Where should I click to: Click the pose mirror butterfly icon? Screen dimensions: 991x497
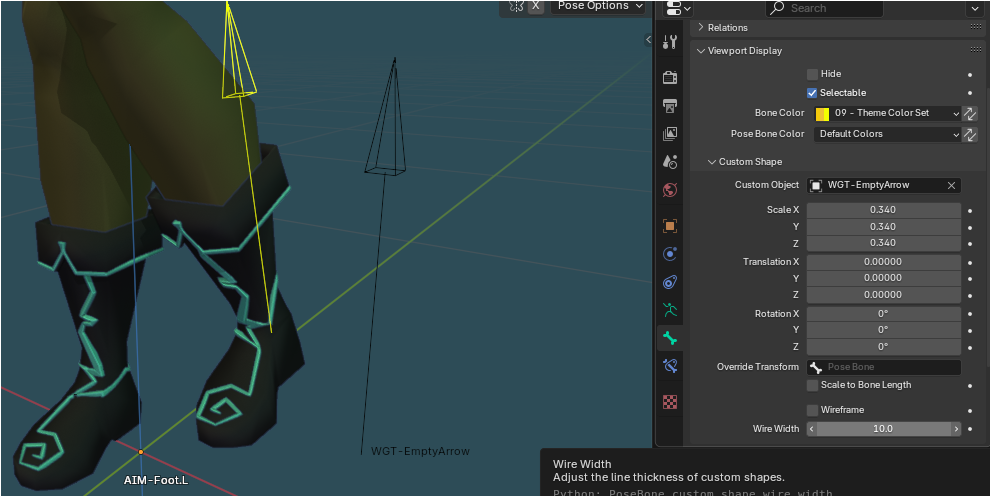pyautogui.click(x=516, y=6)
